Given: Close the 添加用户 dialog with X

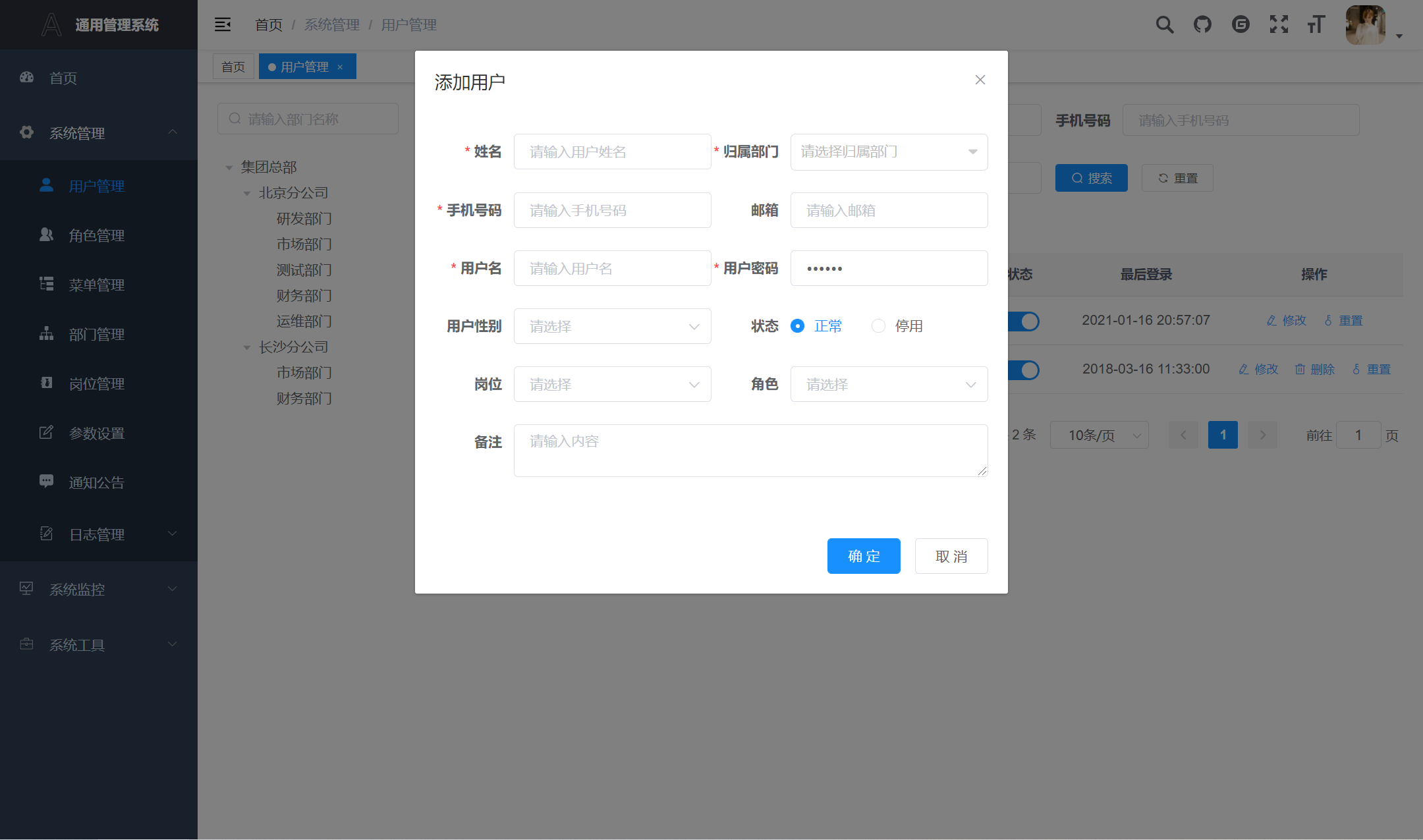Looking at the screenshot, I should click(980, 80).
